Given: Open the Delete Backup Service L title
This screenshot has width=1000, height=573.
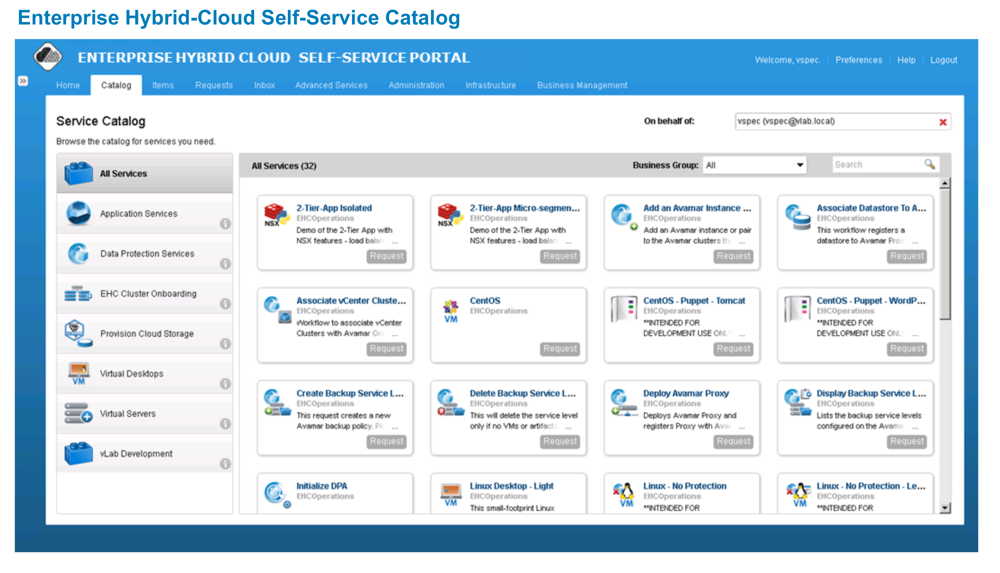Looking at the screenshot, I should click(522, 393).
